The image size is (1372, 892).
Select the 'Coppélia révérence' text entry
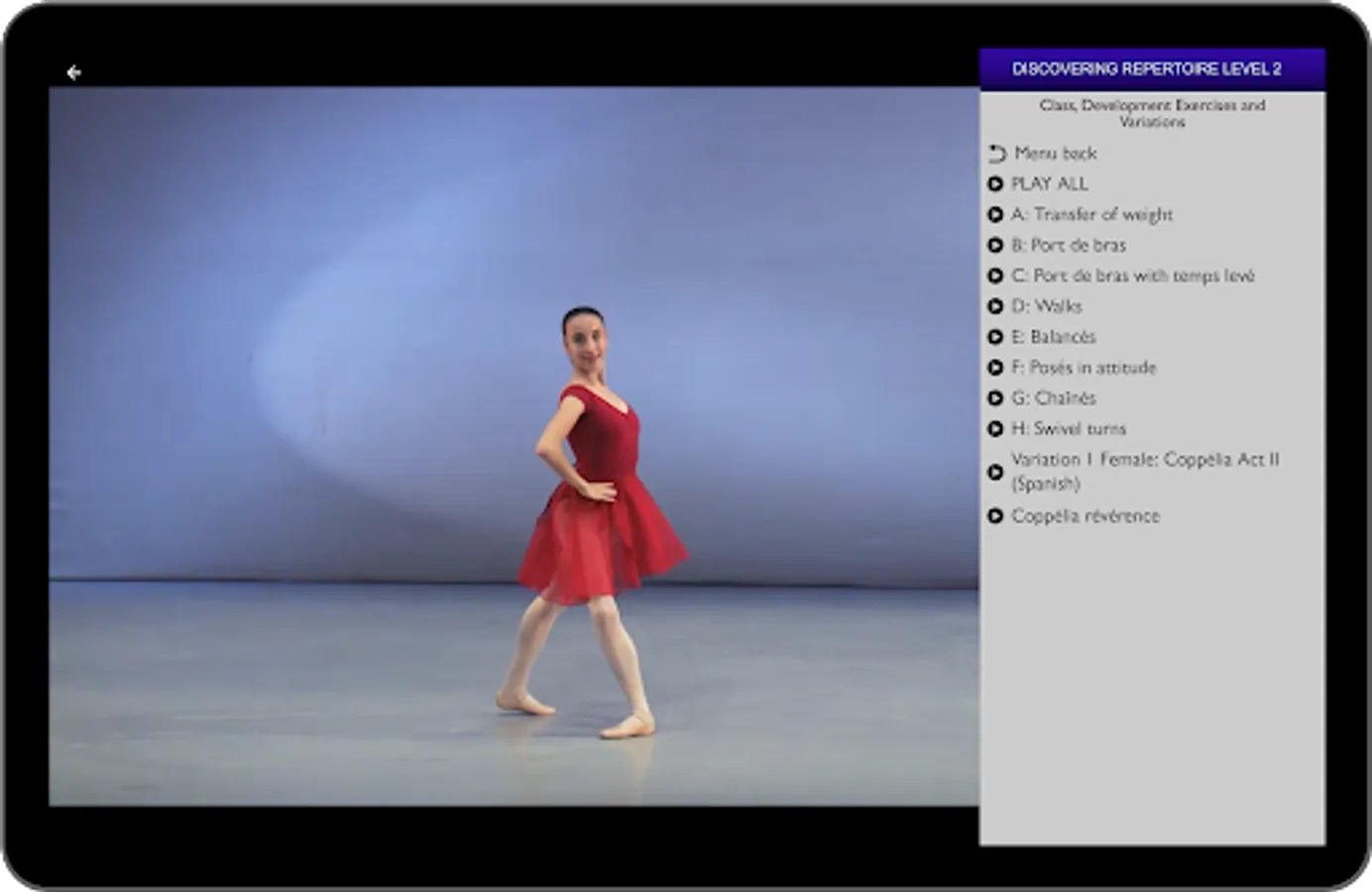pyautogui.click(x=1085, y=516)
